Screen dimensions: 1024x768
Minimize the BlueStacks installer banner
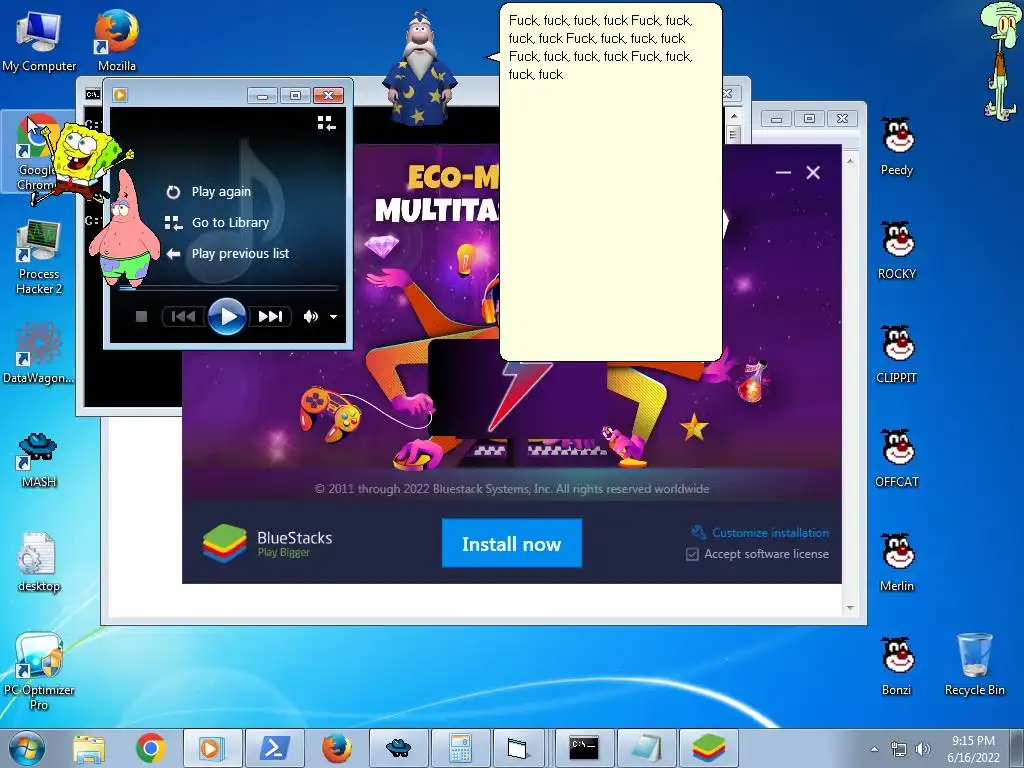point(783,172)
